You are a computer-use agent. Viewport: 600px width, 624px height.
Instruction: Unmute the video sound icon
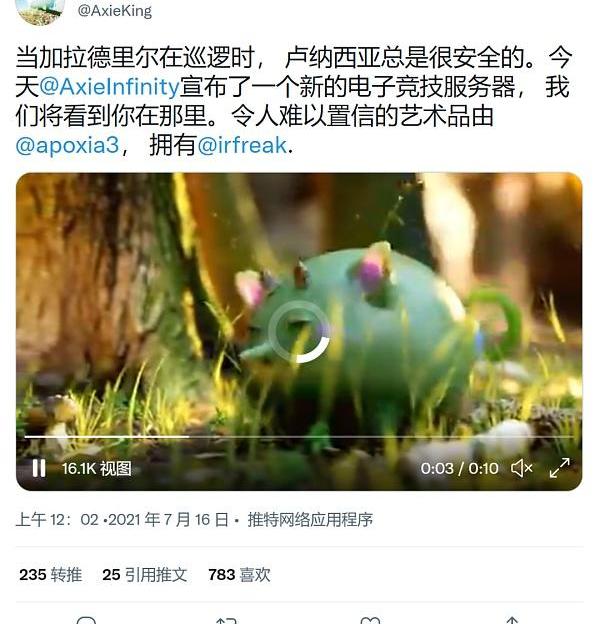click(x=522, y=468)
